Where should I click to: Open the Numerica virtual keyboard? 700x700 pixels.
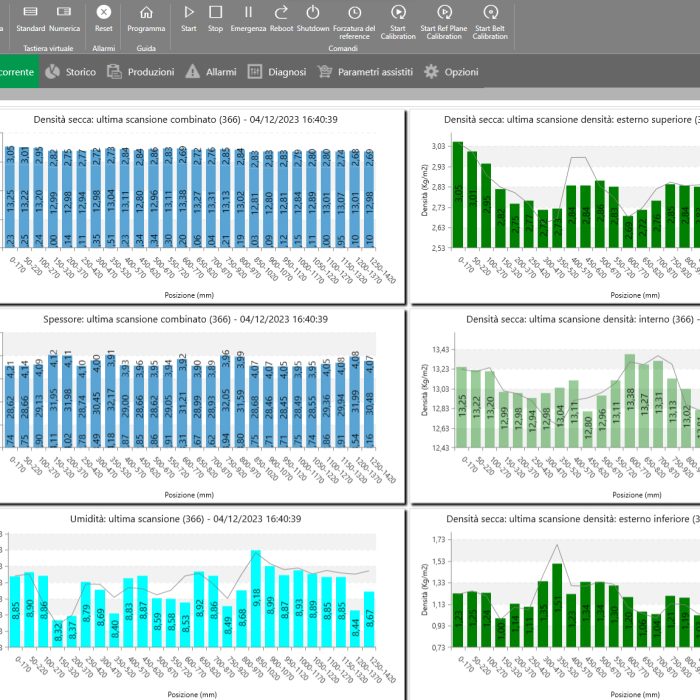tap(64, 13)
